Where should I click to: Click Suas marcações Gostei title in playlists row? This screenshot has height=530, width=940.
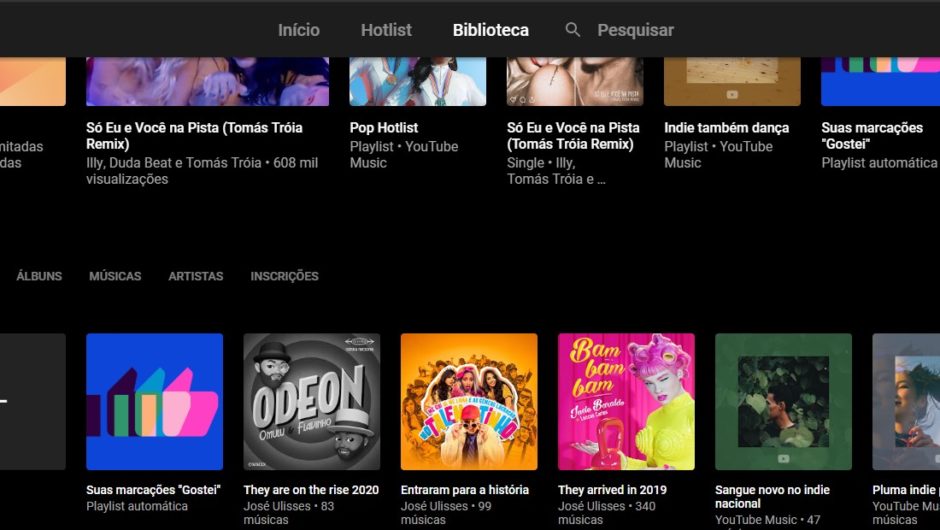(x=153, y=490)
